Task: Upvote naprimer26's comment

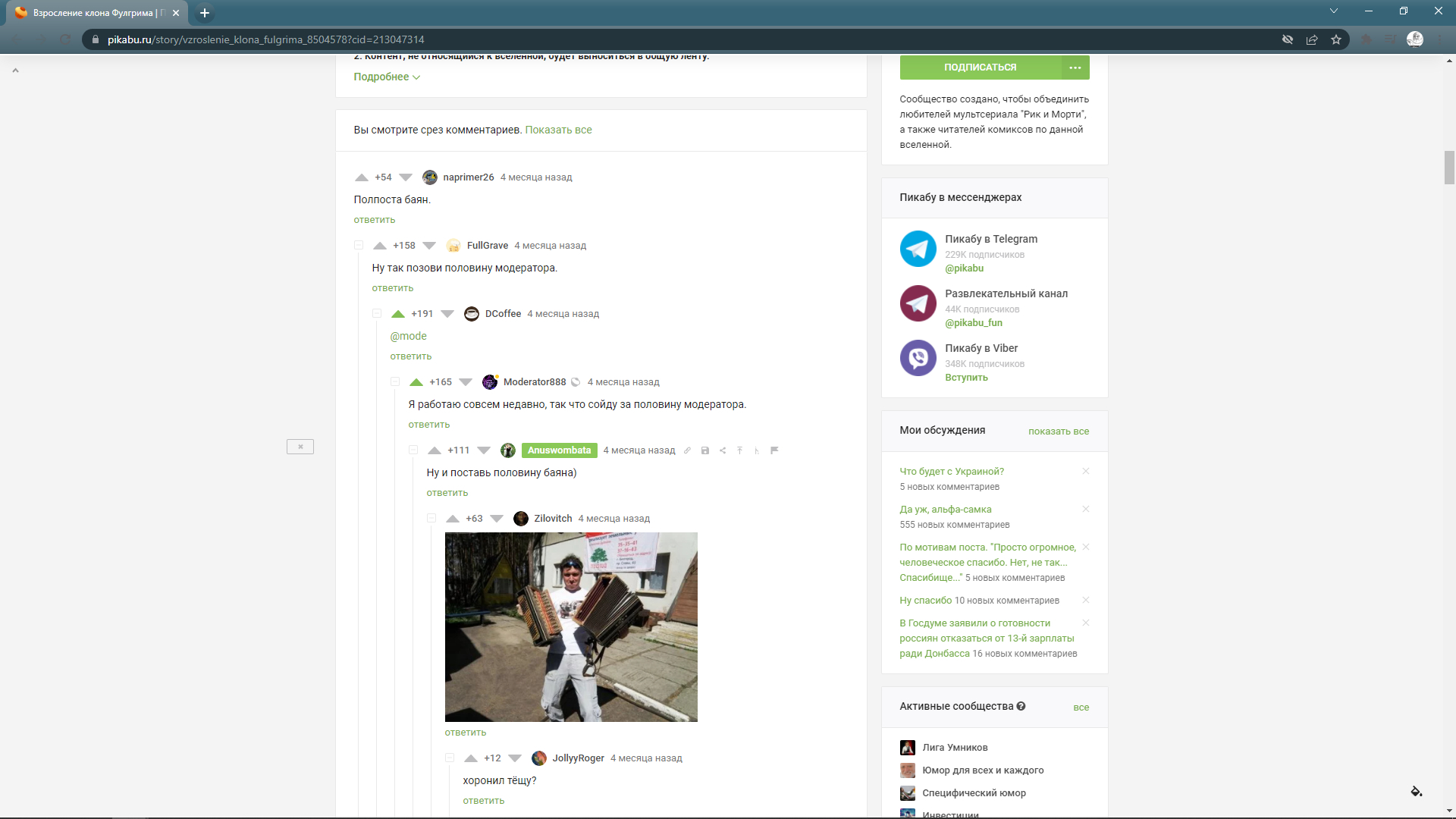Action: (362, 177)
